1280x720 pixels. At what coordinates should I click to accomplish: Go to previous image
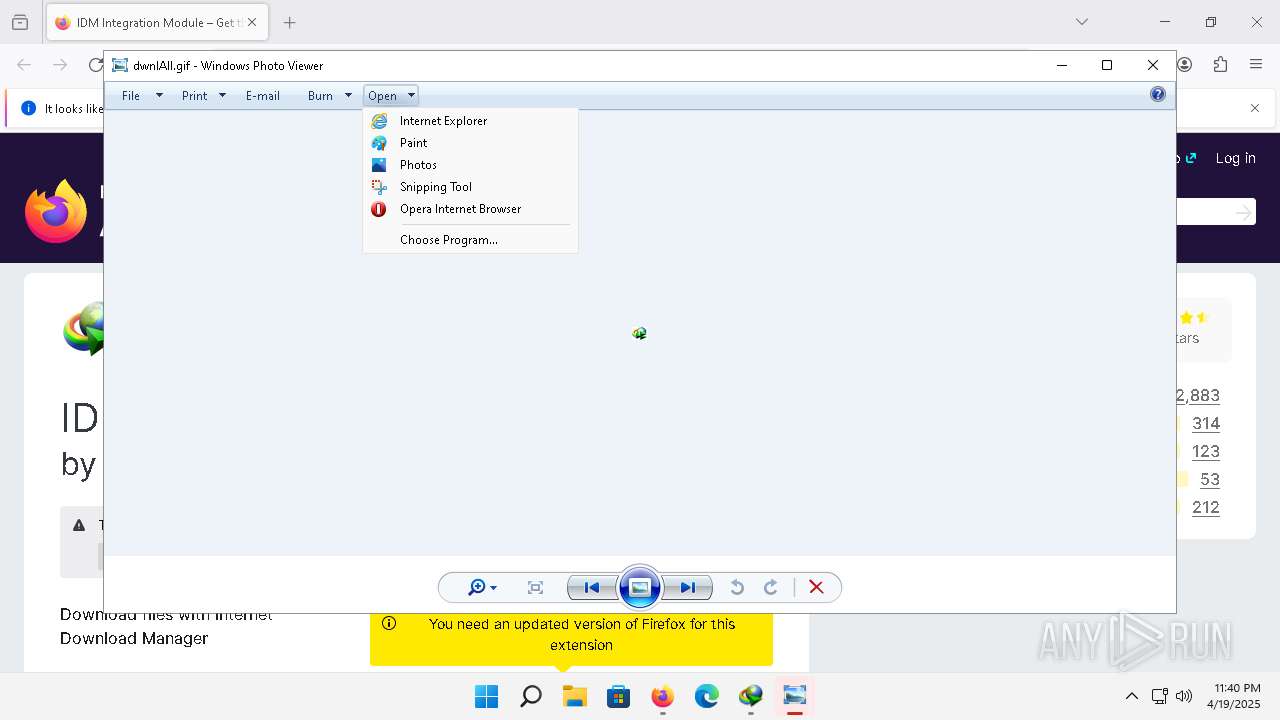pyautogui.click(x=592, y=588)
